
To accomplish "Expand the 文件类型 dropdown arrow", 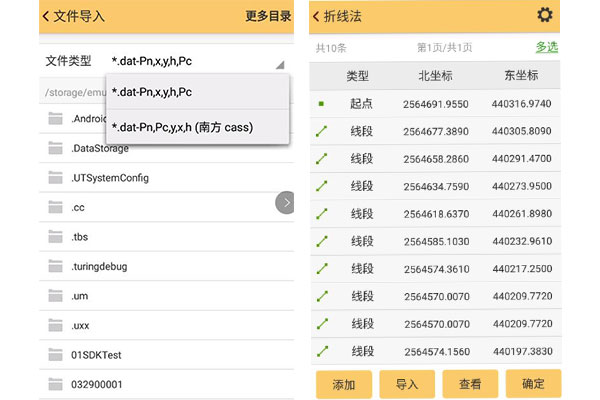I will point(278,64).
